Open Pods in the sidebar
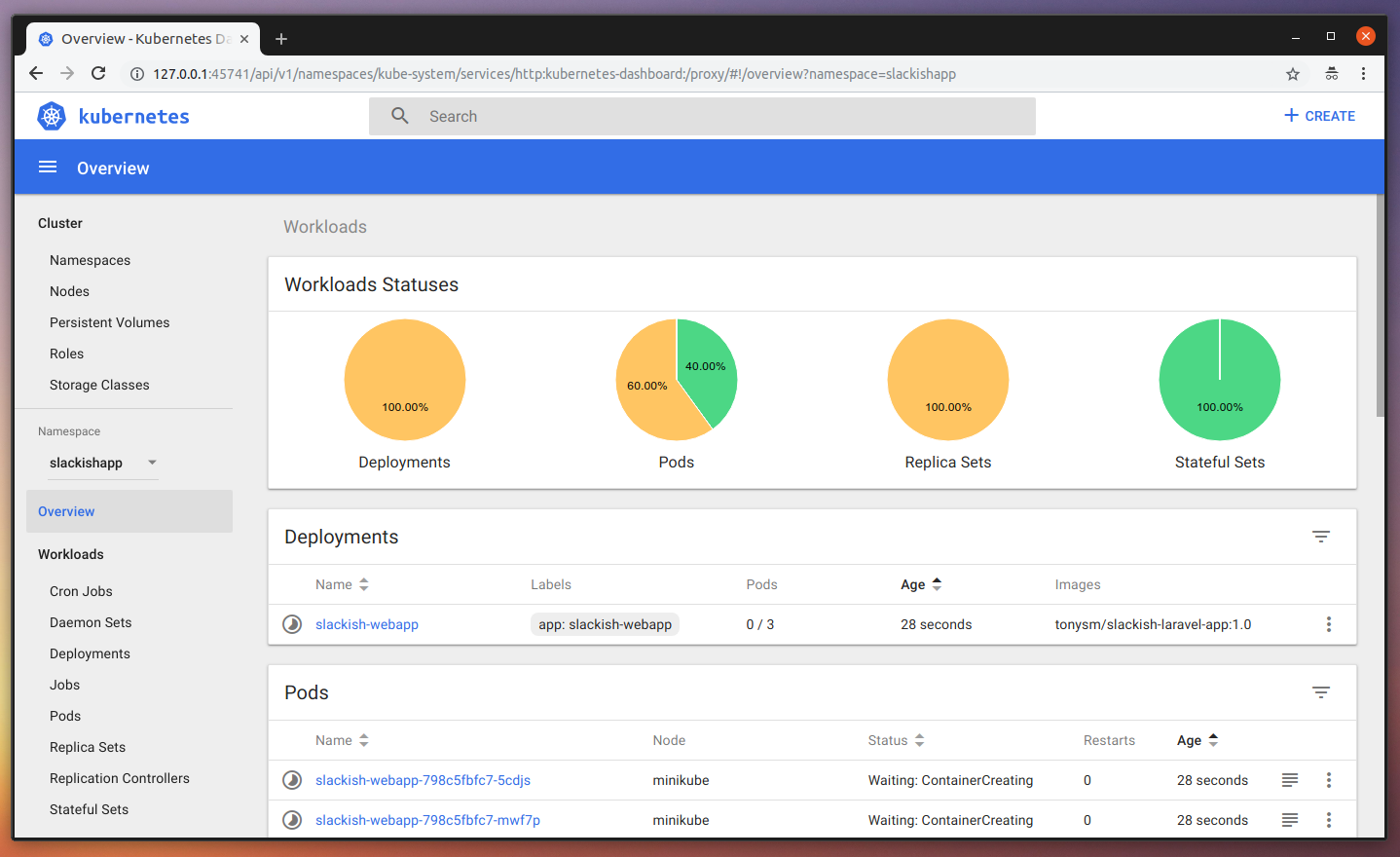1400x857 pixels. click(65, 716)
